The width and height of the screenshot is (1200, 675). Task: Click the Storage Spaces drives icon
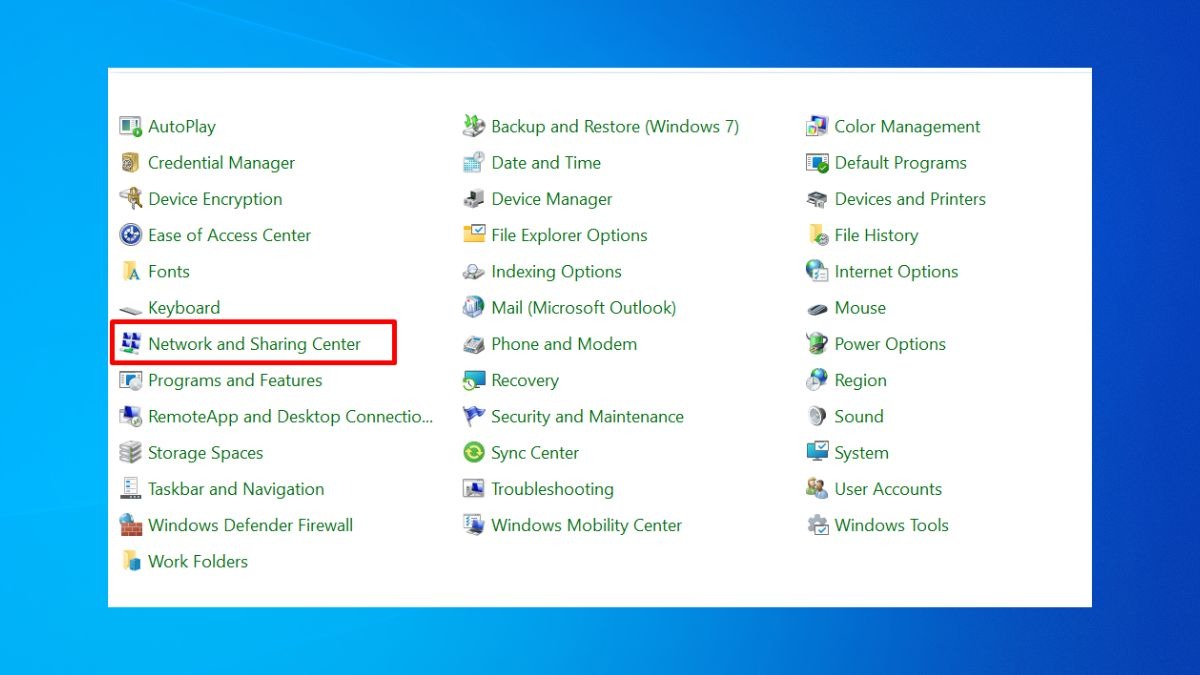coord(131,453)
